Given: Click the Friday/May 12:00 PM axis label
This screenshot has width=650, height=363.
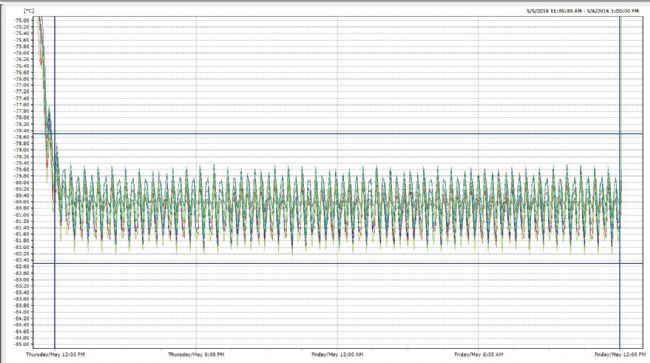Looking at the screenshot, I should [x=620, y=355].
